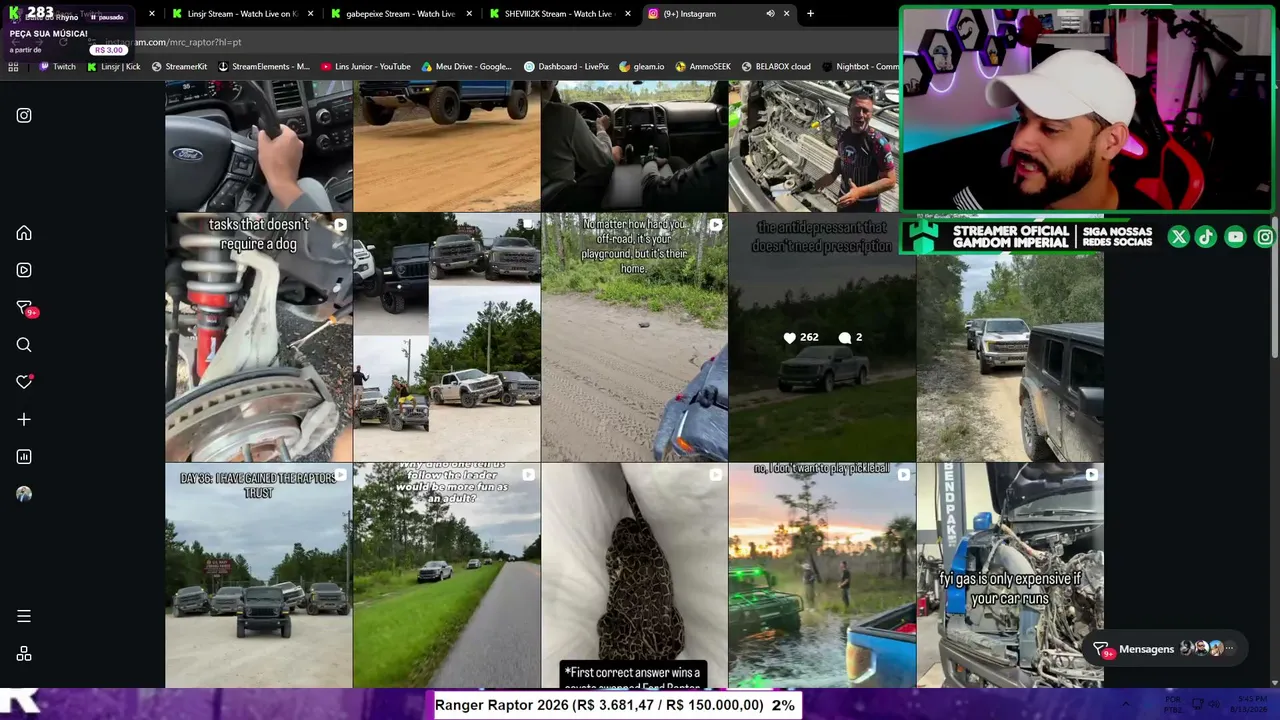Open Instagram direct messages icon in sidebar

point(24,308)
